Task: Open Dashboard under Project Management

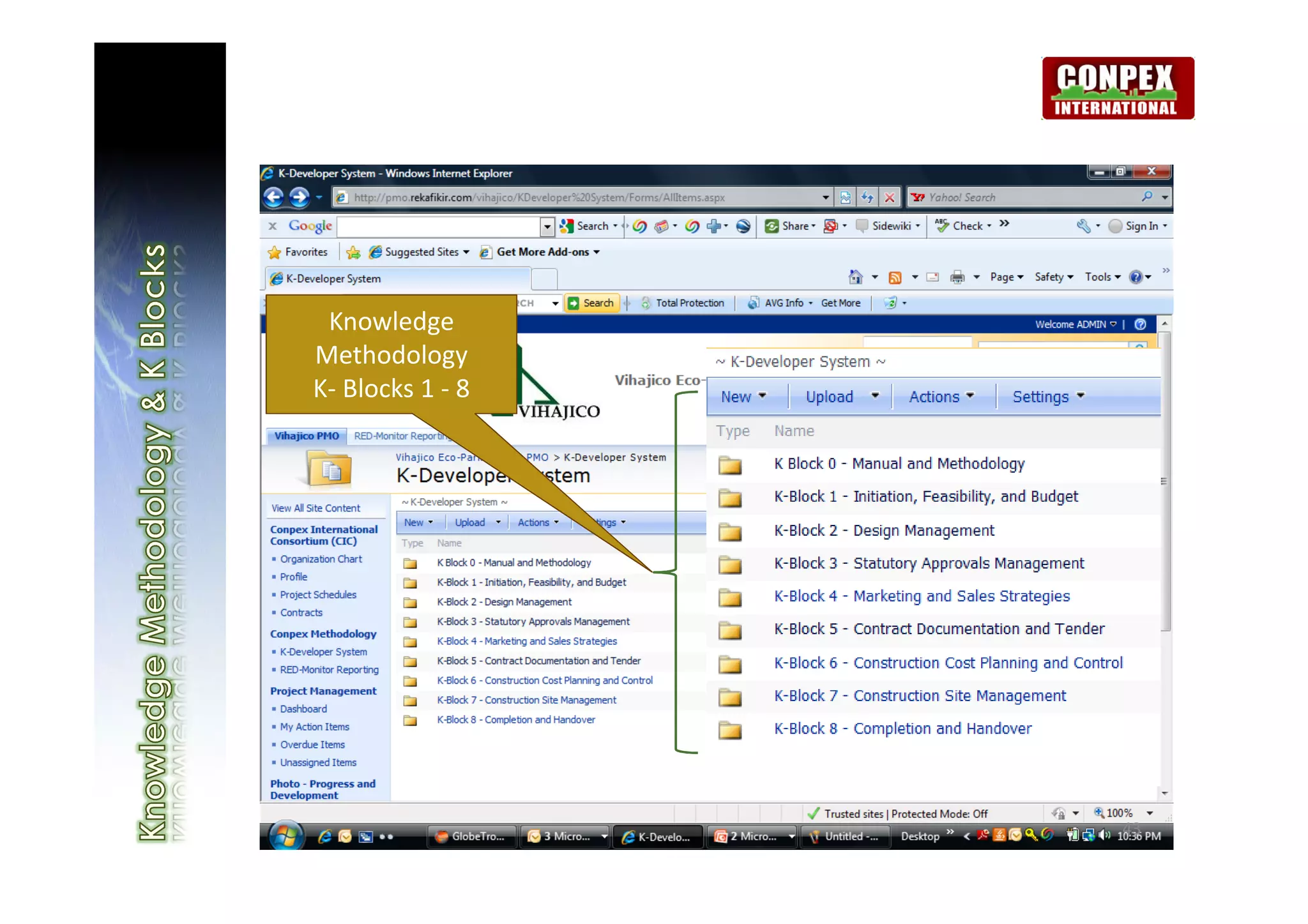Action: (x=303, y=709)
